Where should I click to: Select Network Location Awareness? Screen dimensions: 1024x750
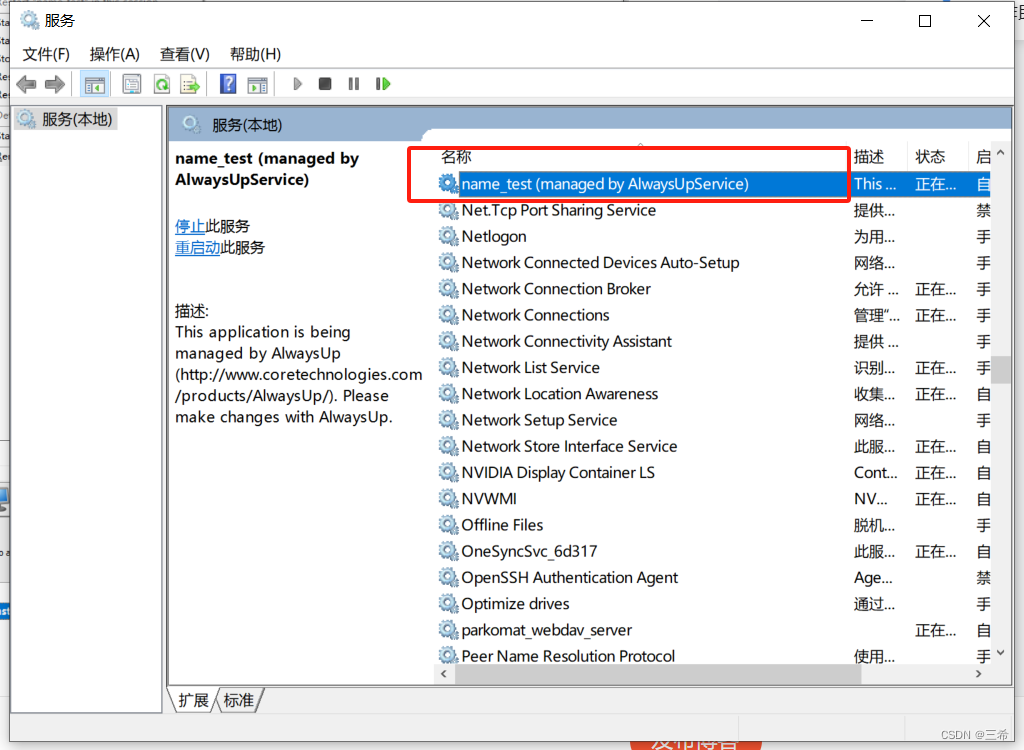point(560,393)
